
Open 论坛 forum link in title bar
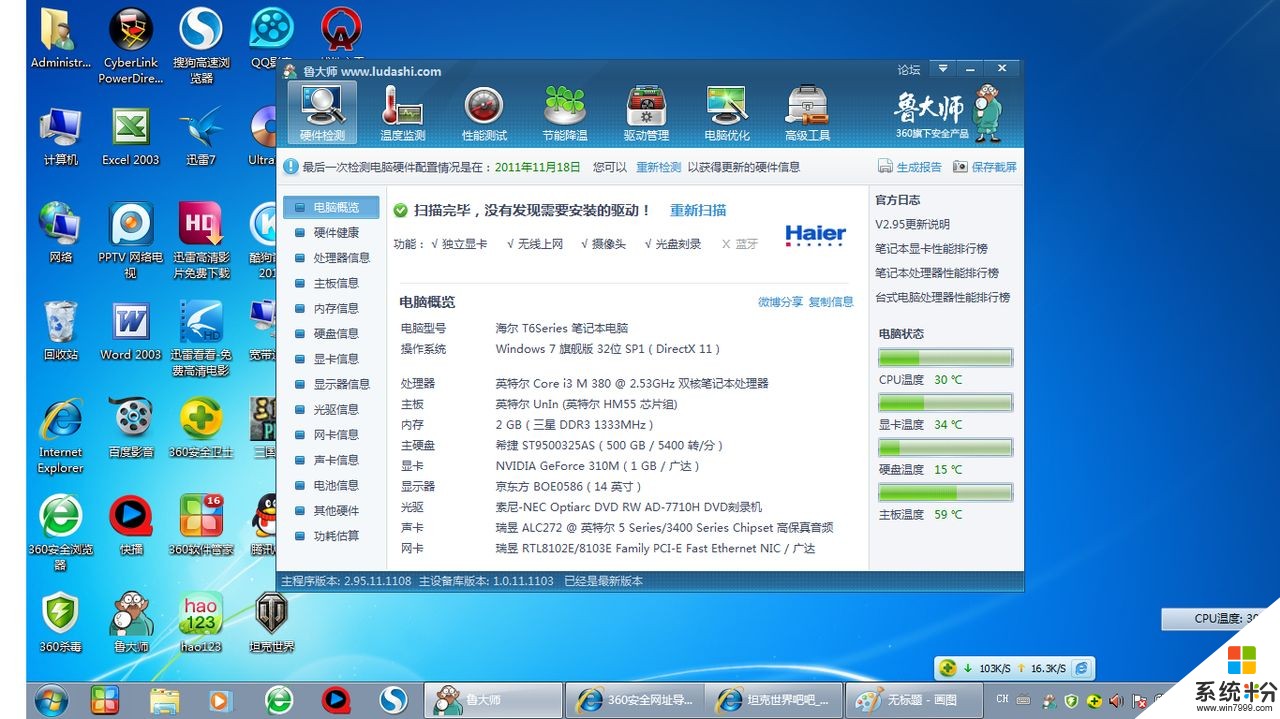tap(908, 70)
